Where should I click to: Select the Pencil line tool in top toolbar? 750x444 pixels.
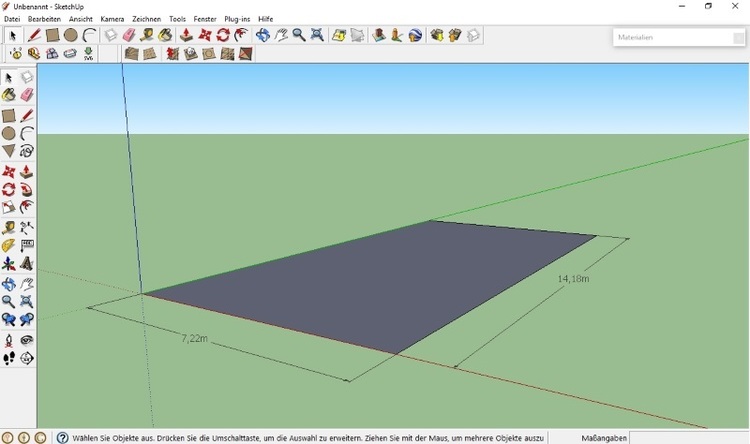click(x=33, y=35)
